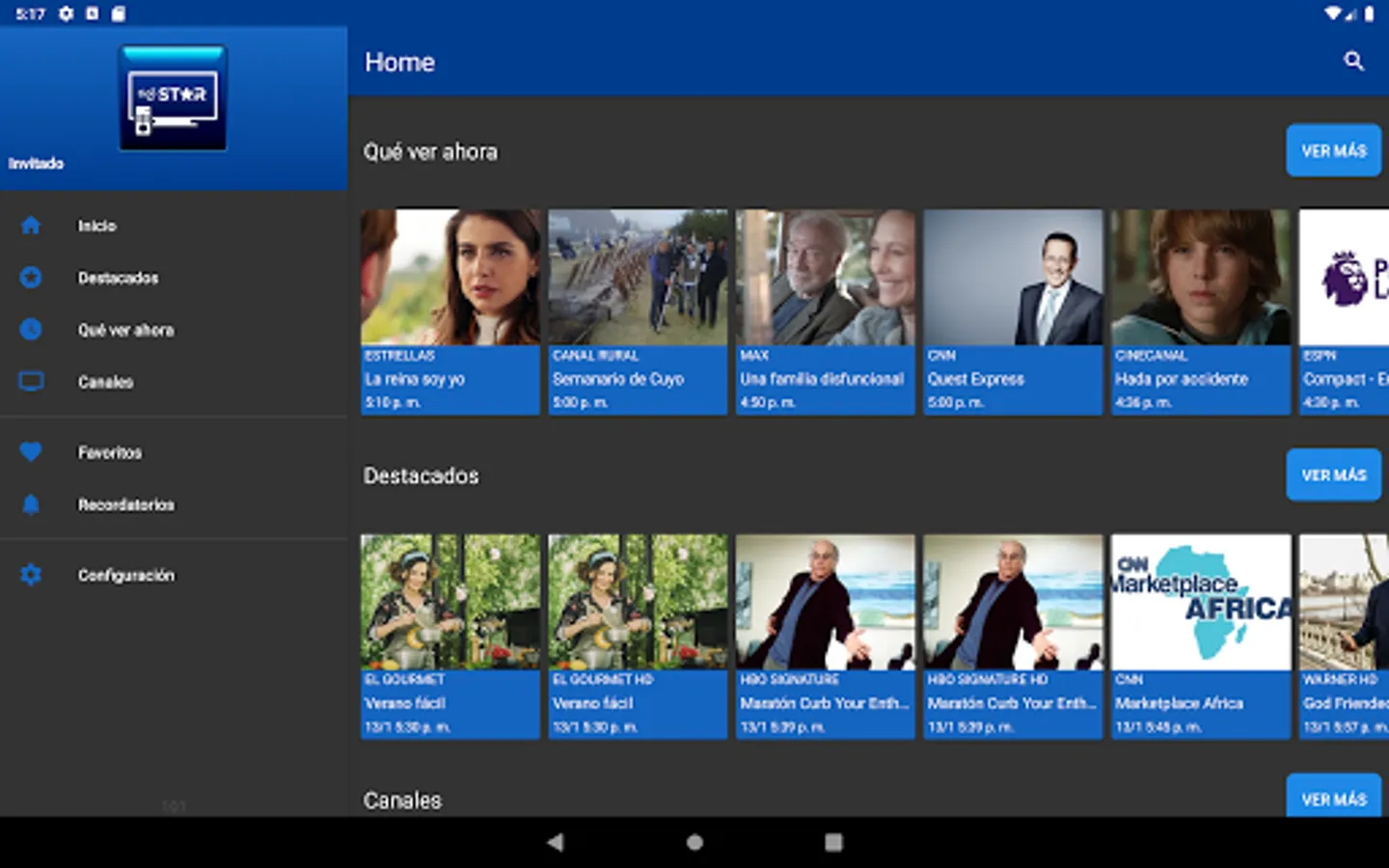Viewport: 1389px width, 868px height.
Task: Open Verano fácil on El Gourmet
Action: (450, 637)
